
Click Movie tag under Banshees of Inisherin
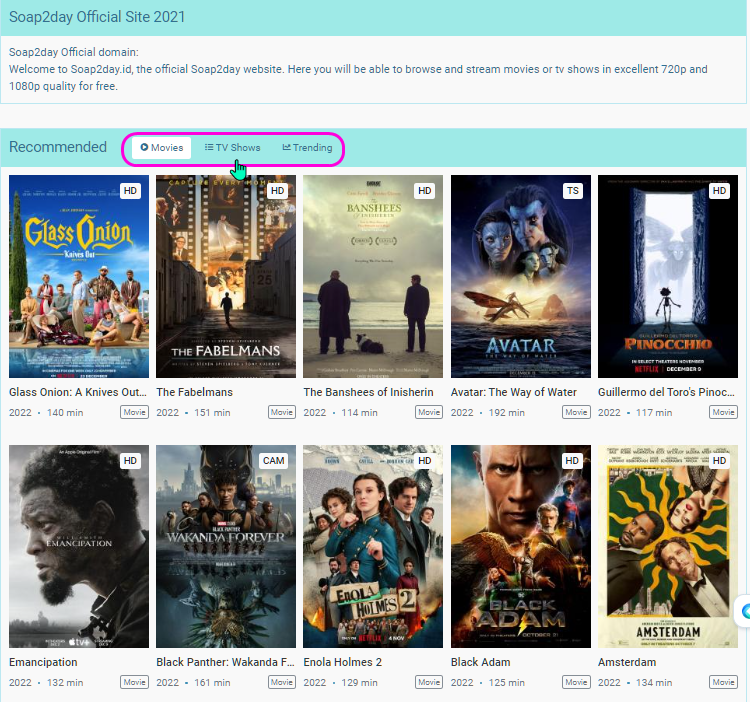(x=429, y=412)
